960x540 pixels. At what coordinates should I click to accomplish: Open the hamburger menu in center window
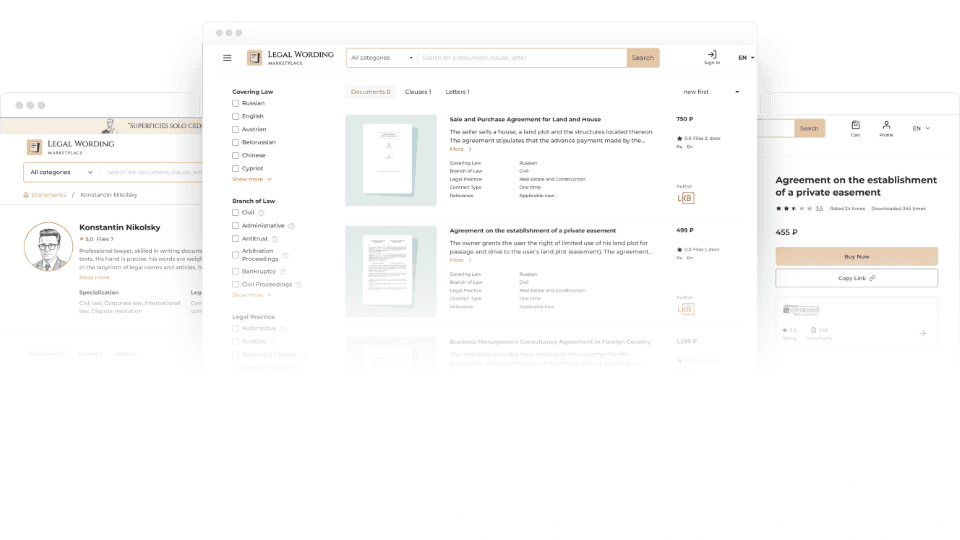pyautogui.click(x=227, y=58)
